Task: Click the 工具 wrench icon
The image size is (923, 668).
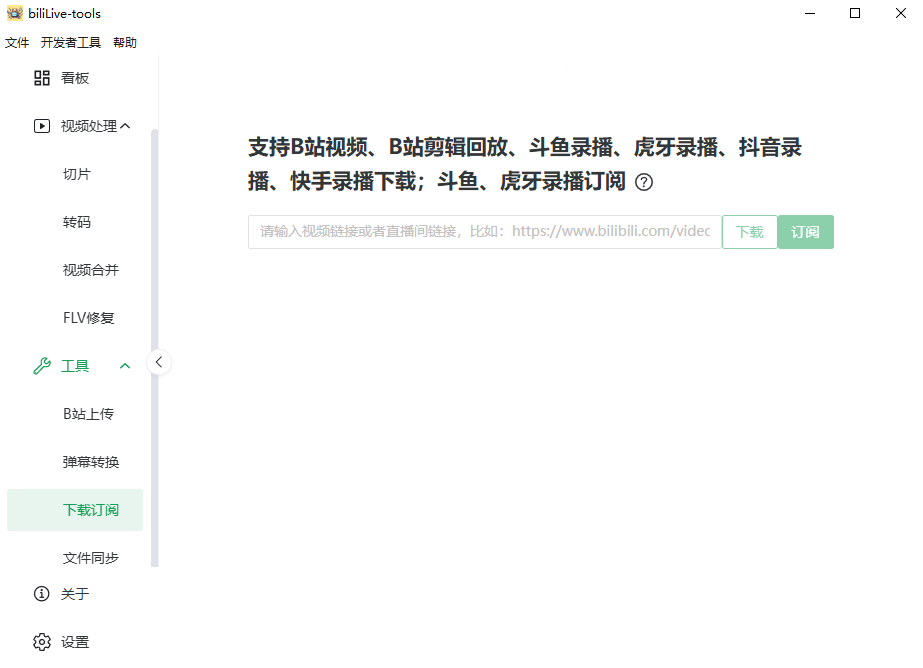Action: (41, 365)
